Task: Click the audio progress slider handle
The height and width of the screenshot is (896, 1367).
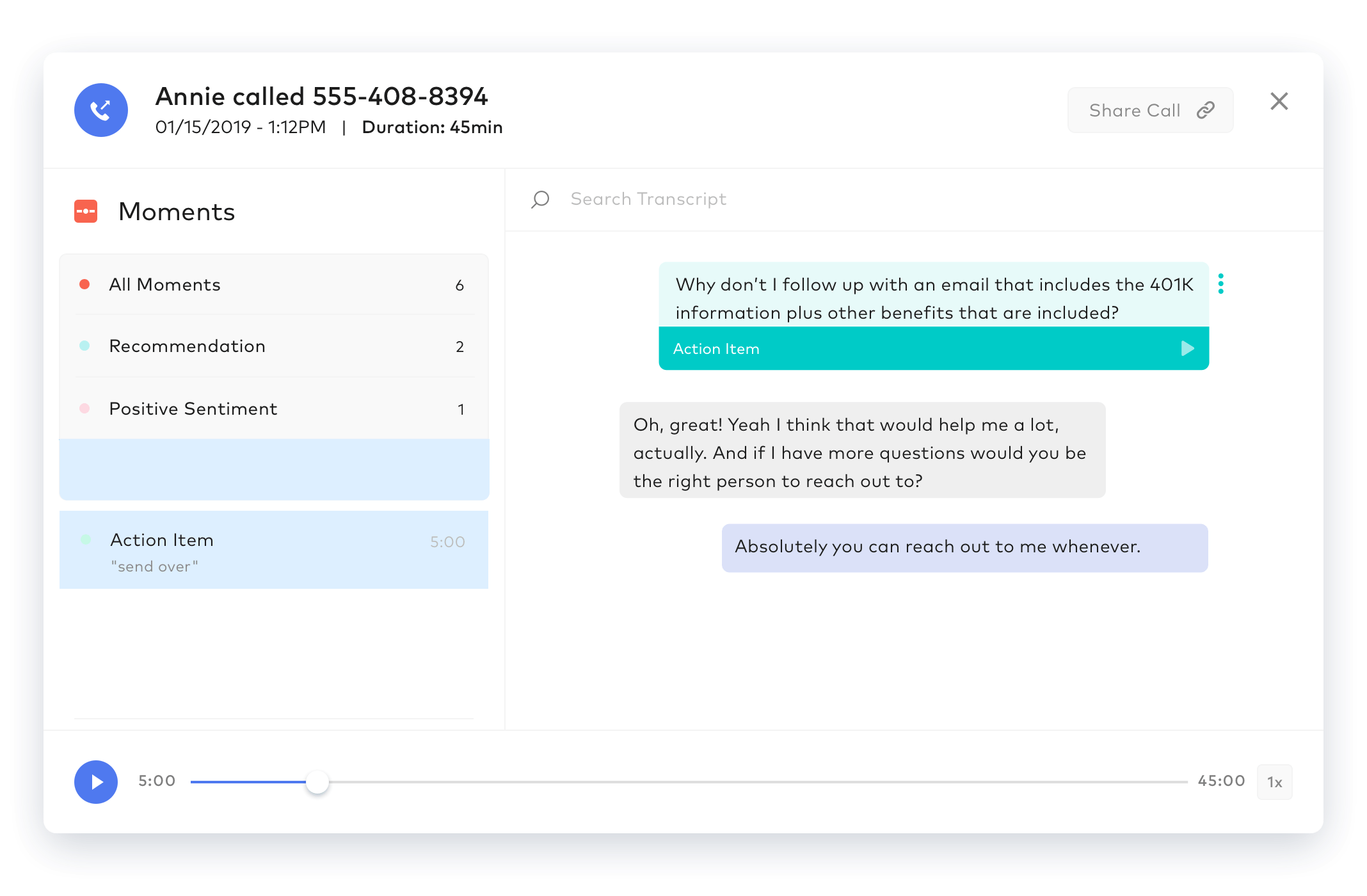Action: [317, 781]
